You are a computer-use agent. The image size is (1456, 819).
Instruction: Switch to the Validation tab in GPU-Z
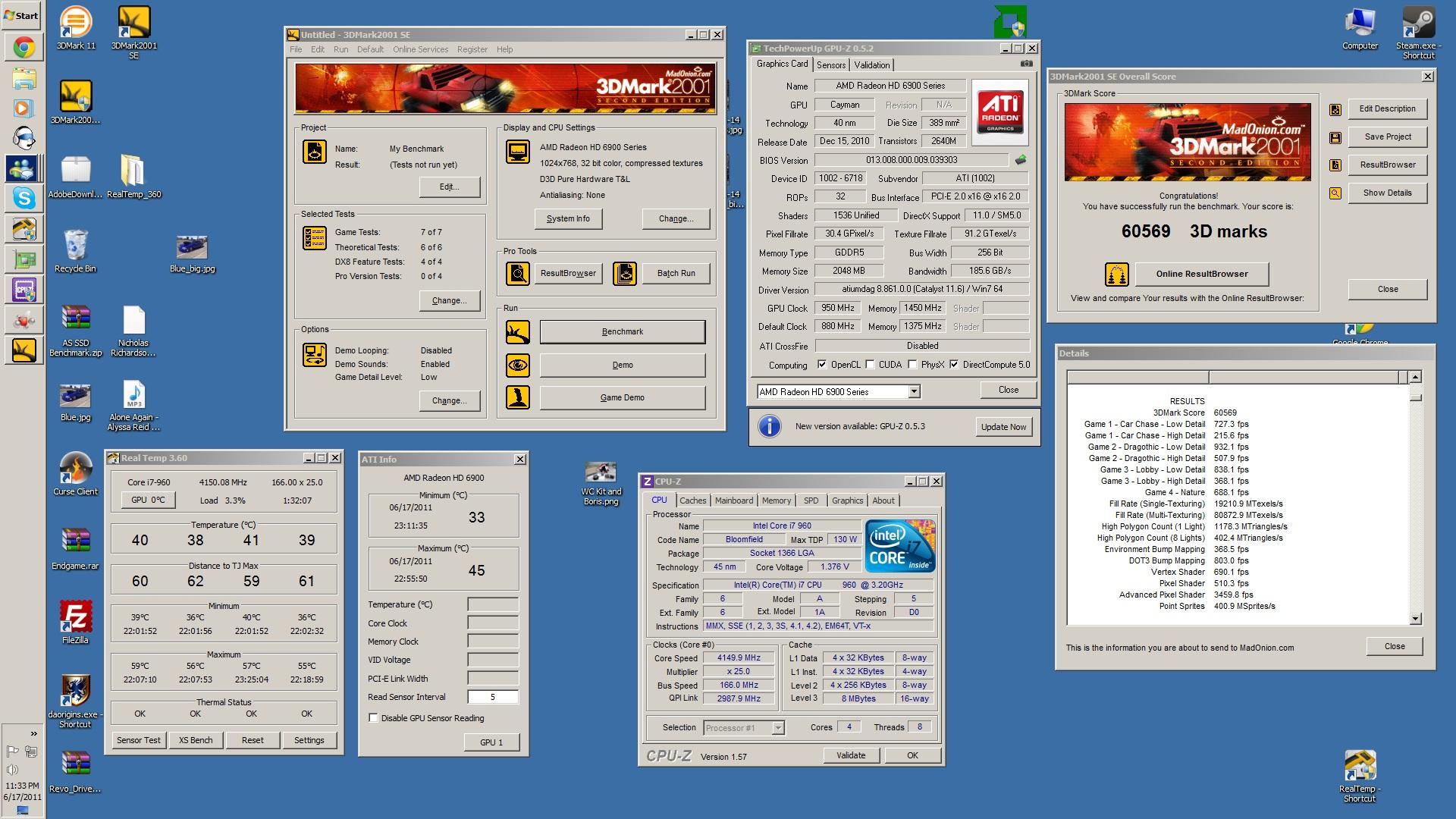point(872,65)
